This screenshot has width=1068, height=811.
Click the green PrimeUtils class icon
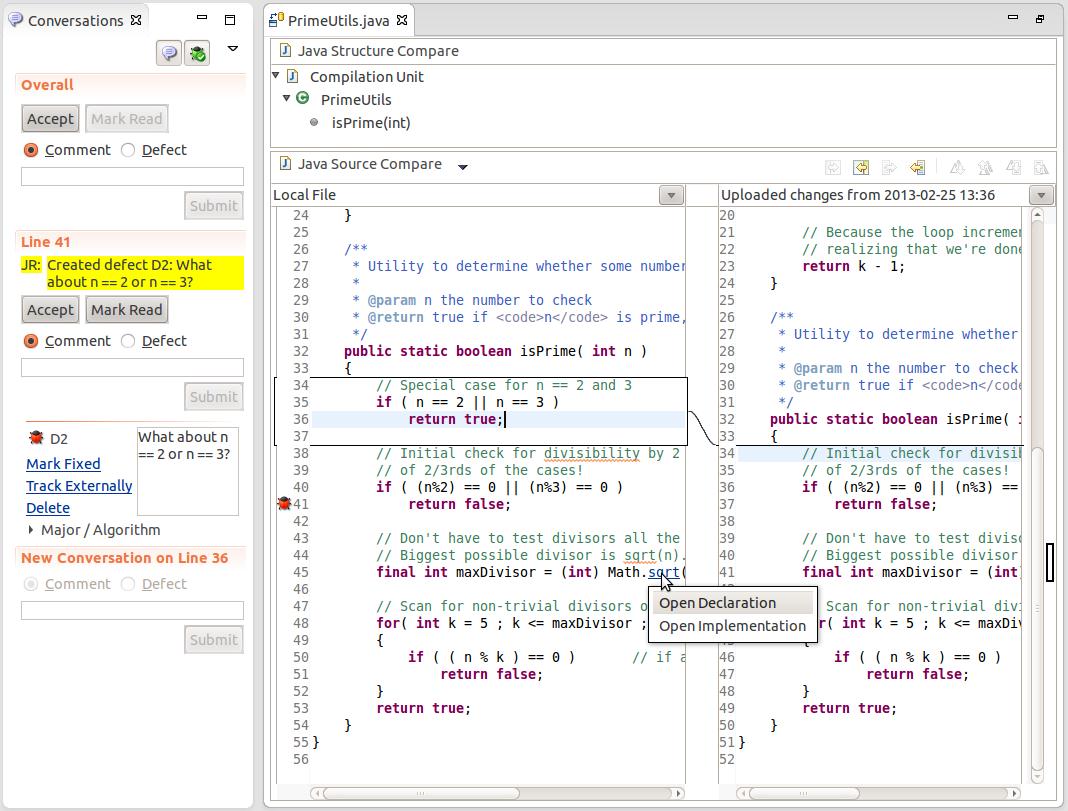click(303, 98)
